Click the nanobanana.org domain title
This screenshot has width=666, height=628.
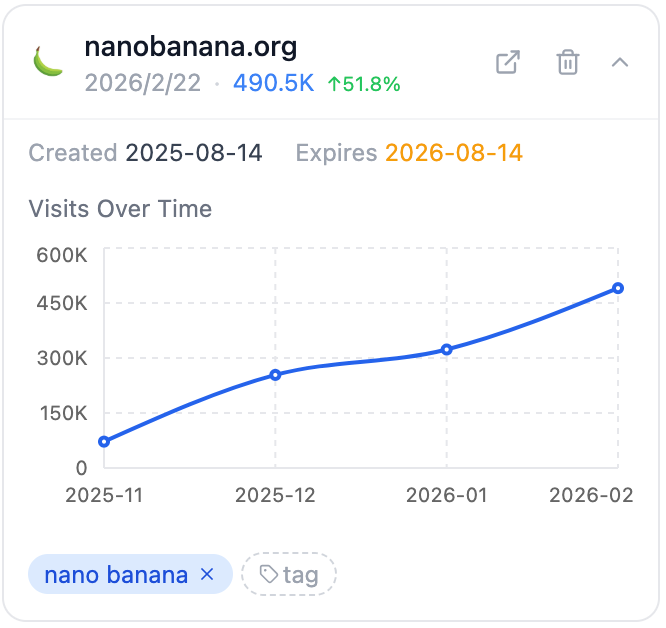click(191, 47)
